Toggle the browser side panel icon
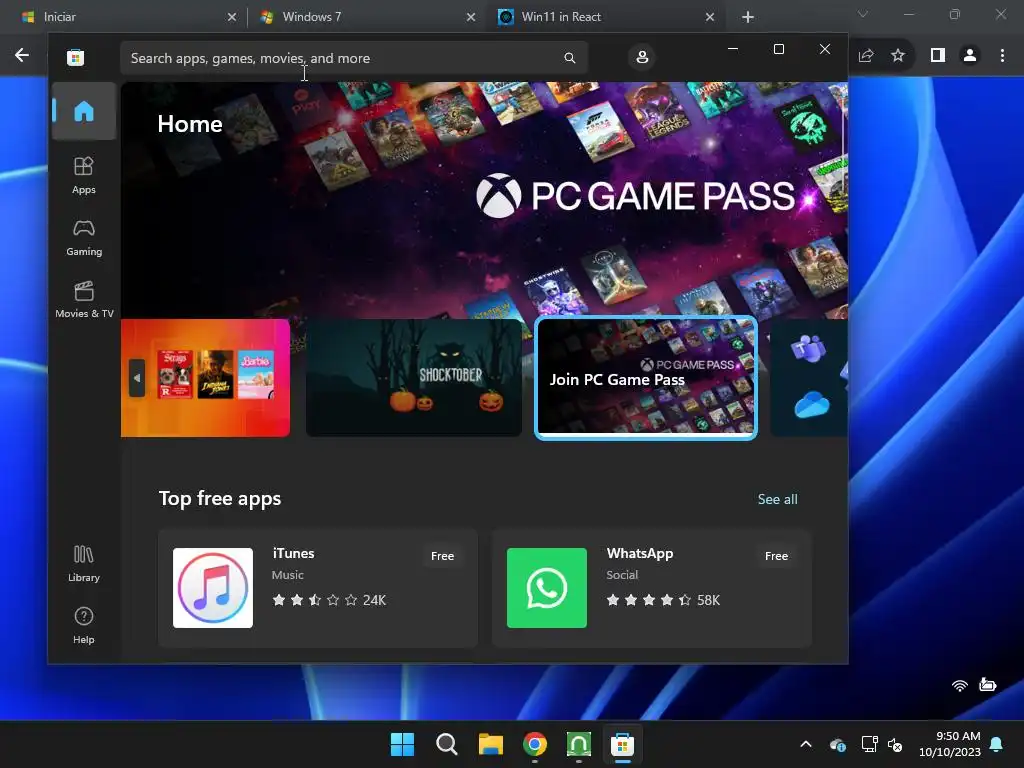 pos(938,56)
